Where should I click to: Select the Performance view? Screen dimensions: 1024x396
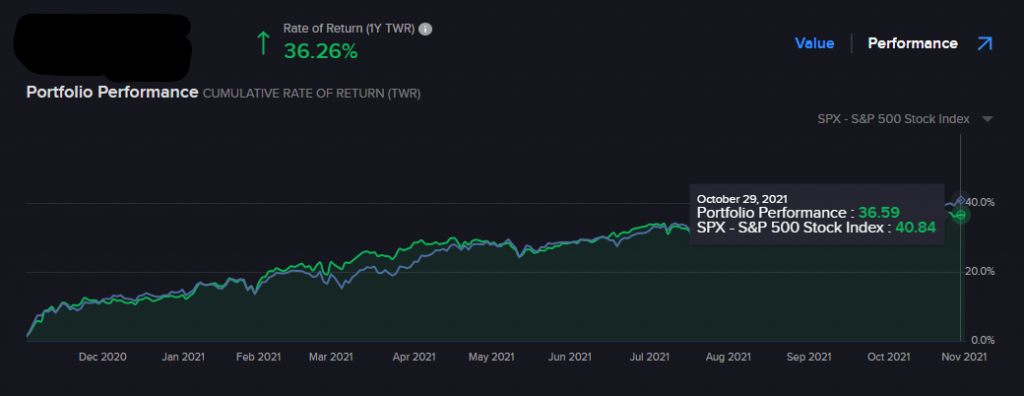coord(912,44)
